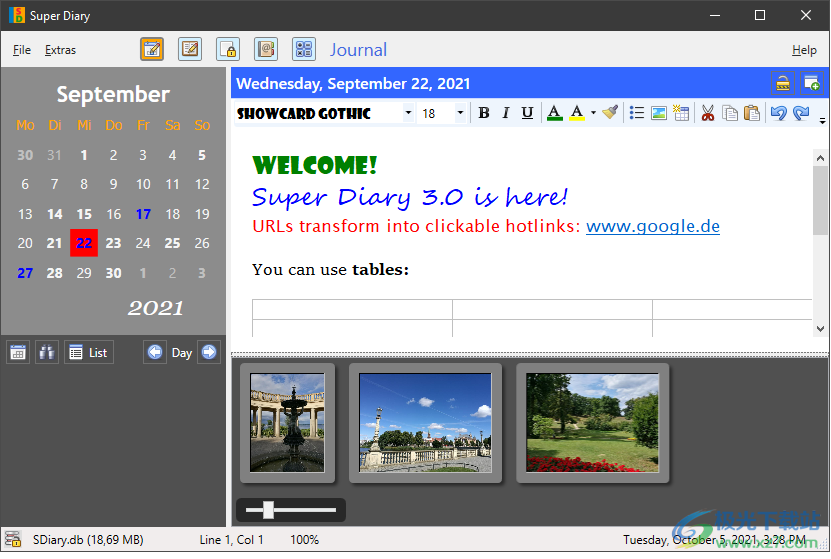The width and height of the screenshot is (831, 559).
Task: Click the database lock status bar icon
Action: (13, 539)
